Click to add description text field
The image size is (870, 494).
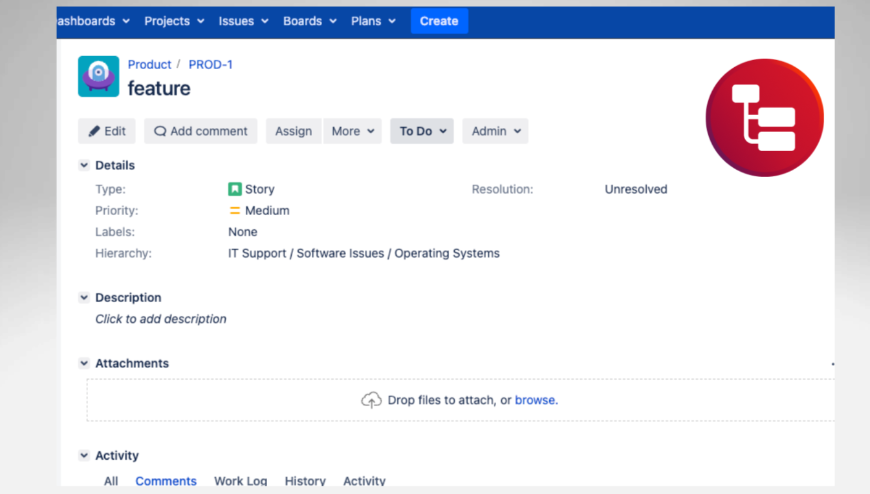tap(161, 319)
